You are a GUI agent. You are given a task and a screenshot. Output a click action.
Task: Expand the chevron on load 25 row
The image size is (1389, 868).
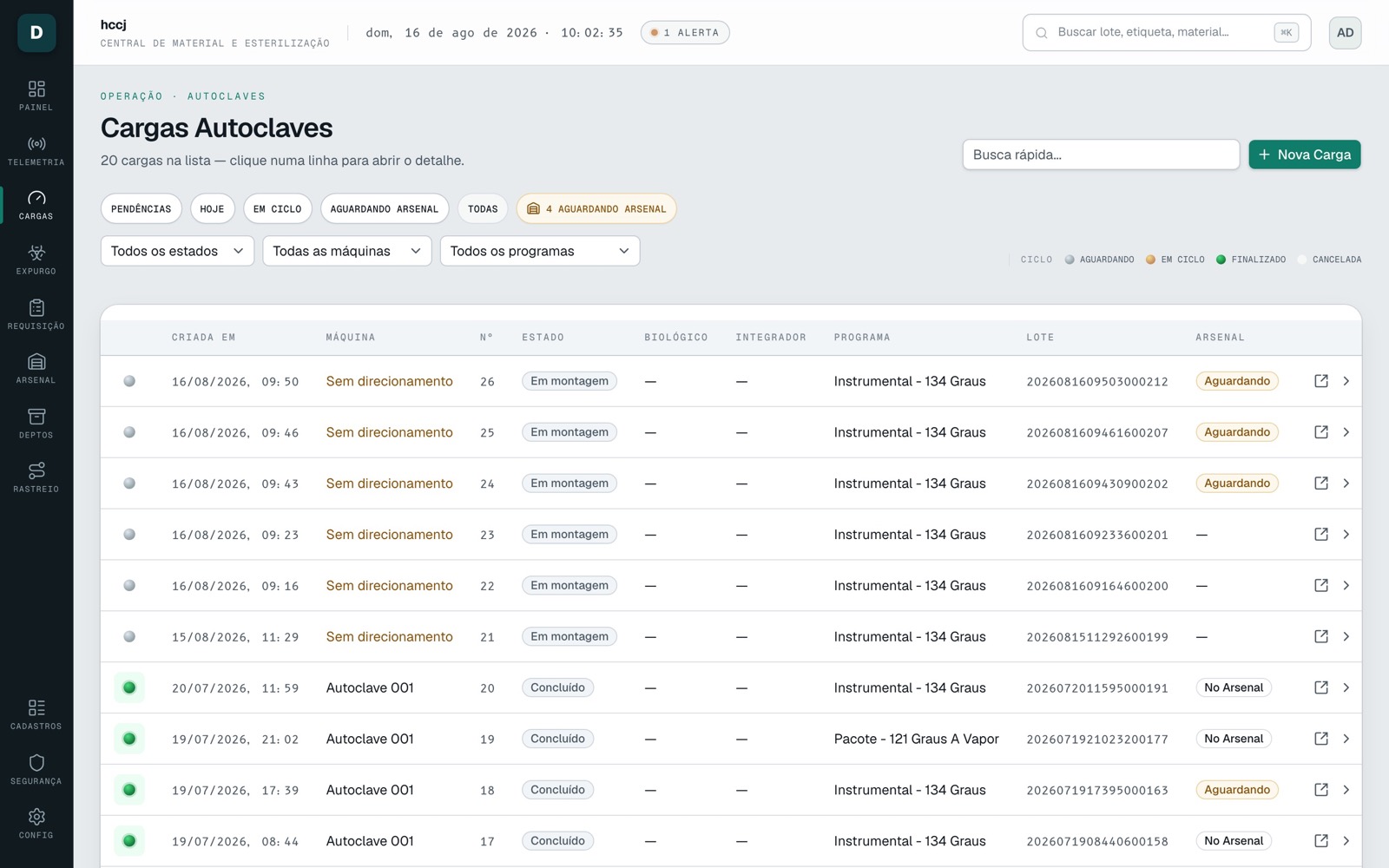pyautogui.click(x=1346, y=432)
